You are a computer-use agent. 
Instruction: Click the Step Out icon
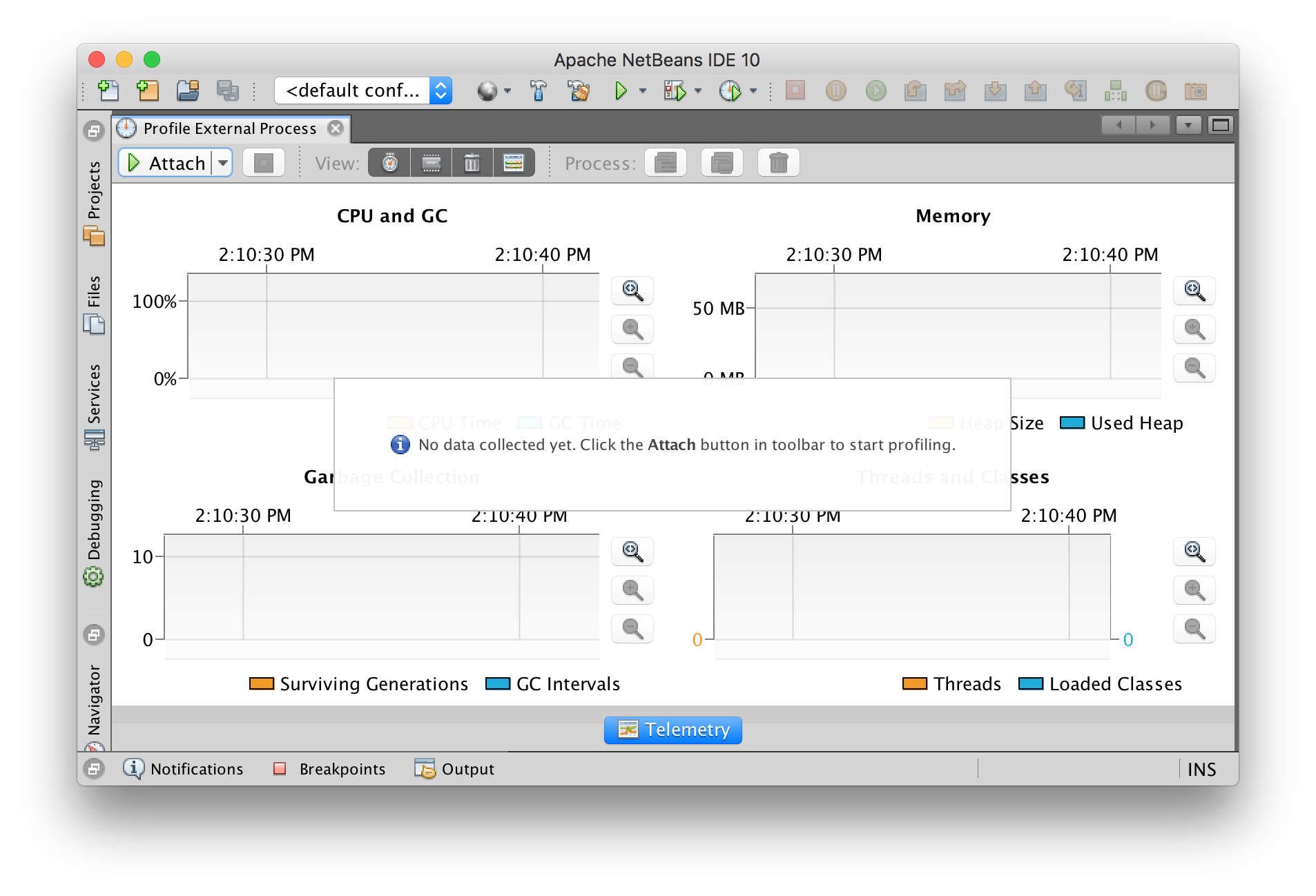click(x=1035, y=90)
